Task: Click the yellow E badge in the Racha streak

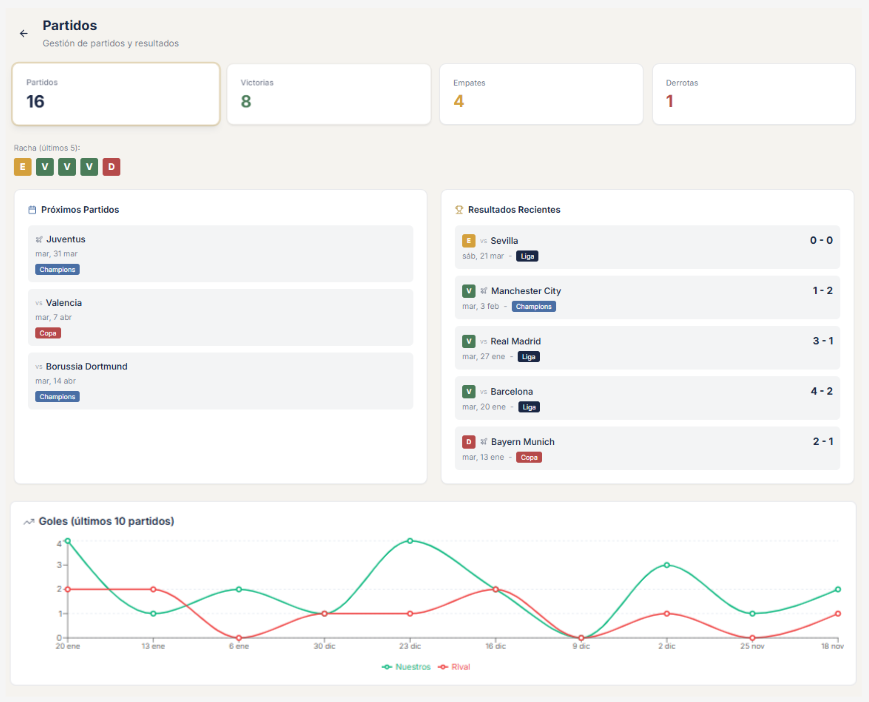Action: 22,167
